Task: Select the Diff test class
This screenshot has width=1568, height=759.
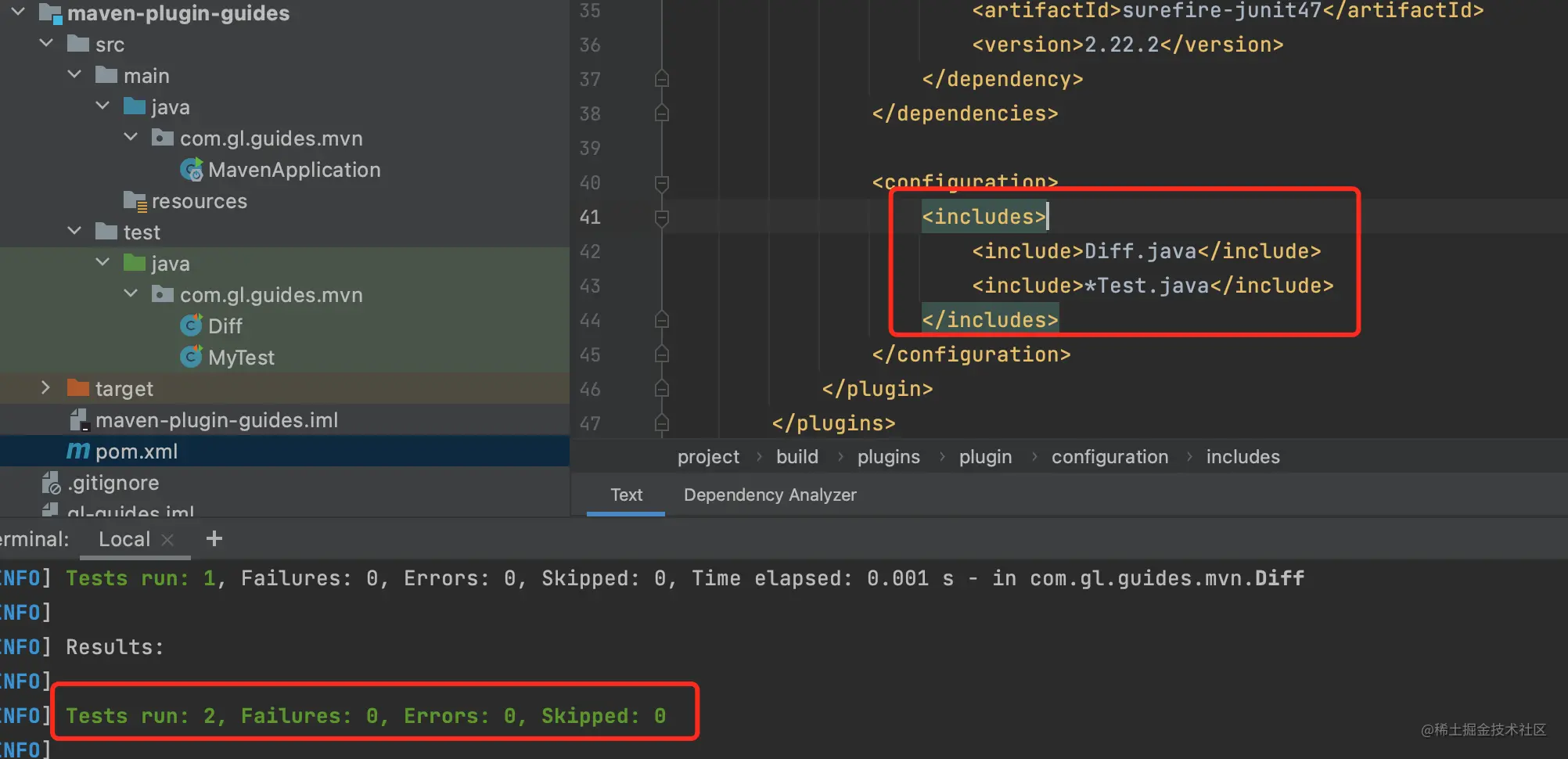Action: coord(225,326)
